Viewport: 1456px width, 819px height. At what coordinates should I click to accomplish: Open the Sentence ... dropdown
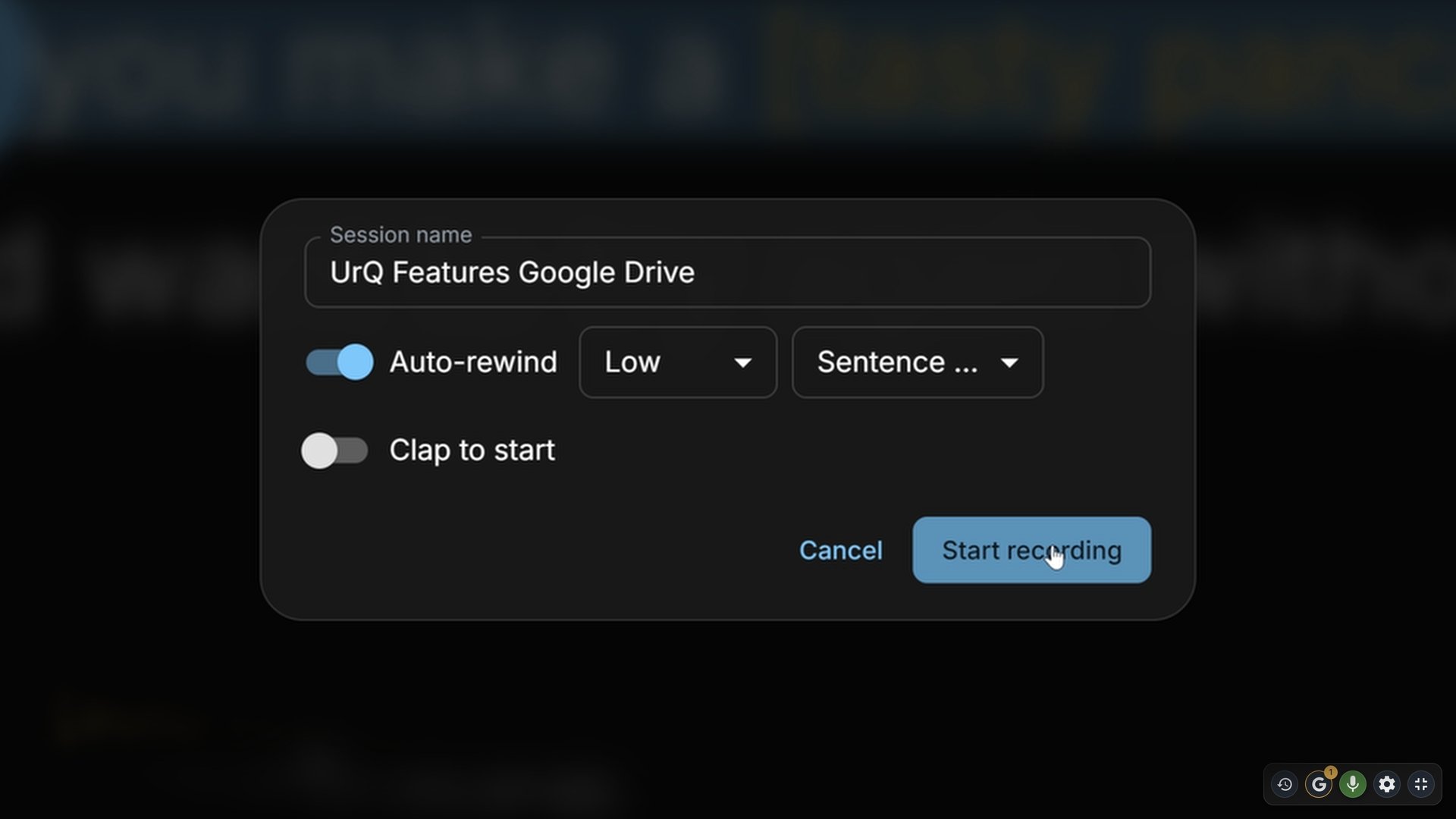(x=918, y=362)
